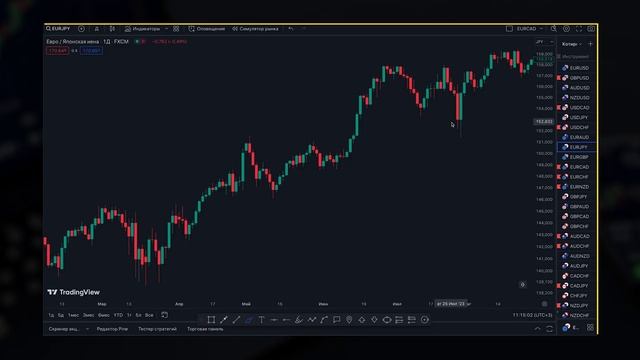Screen dimensions: 640x360
Task: Open the indicator templates grid icon
Action: [176, 29]
